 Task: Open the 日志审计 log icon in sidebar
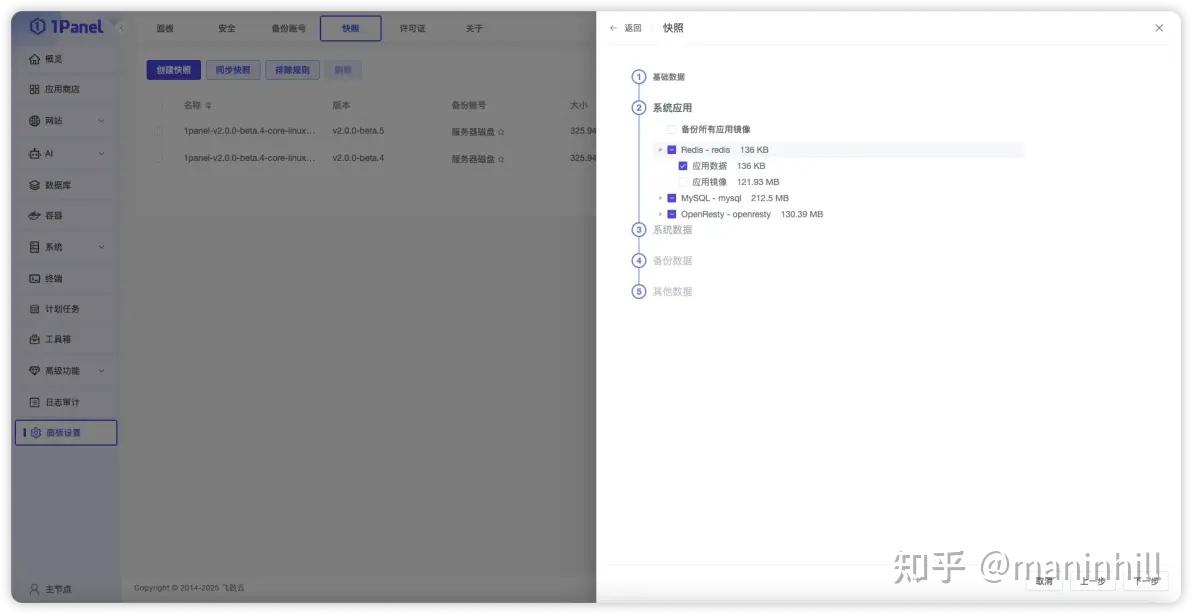point(34,402)
